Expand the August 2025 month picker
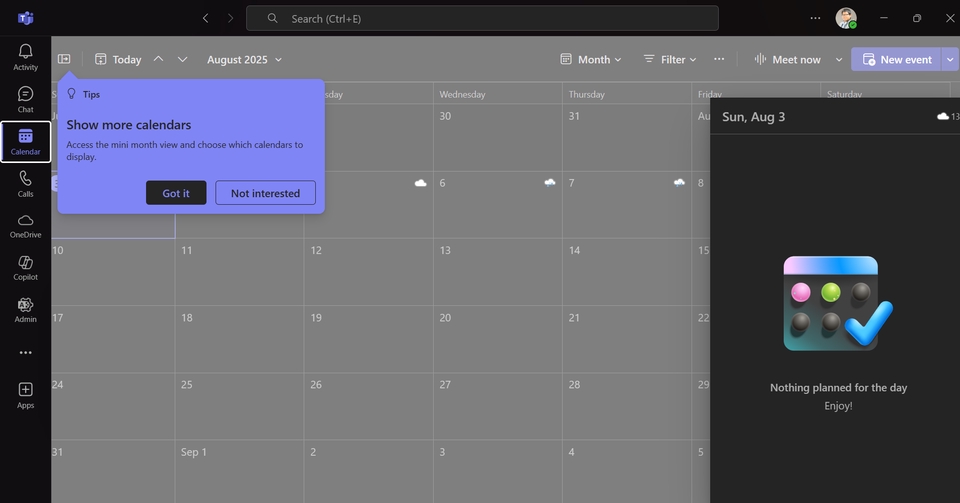 coord(244,60)
